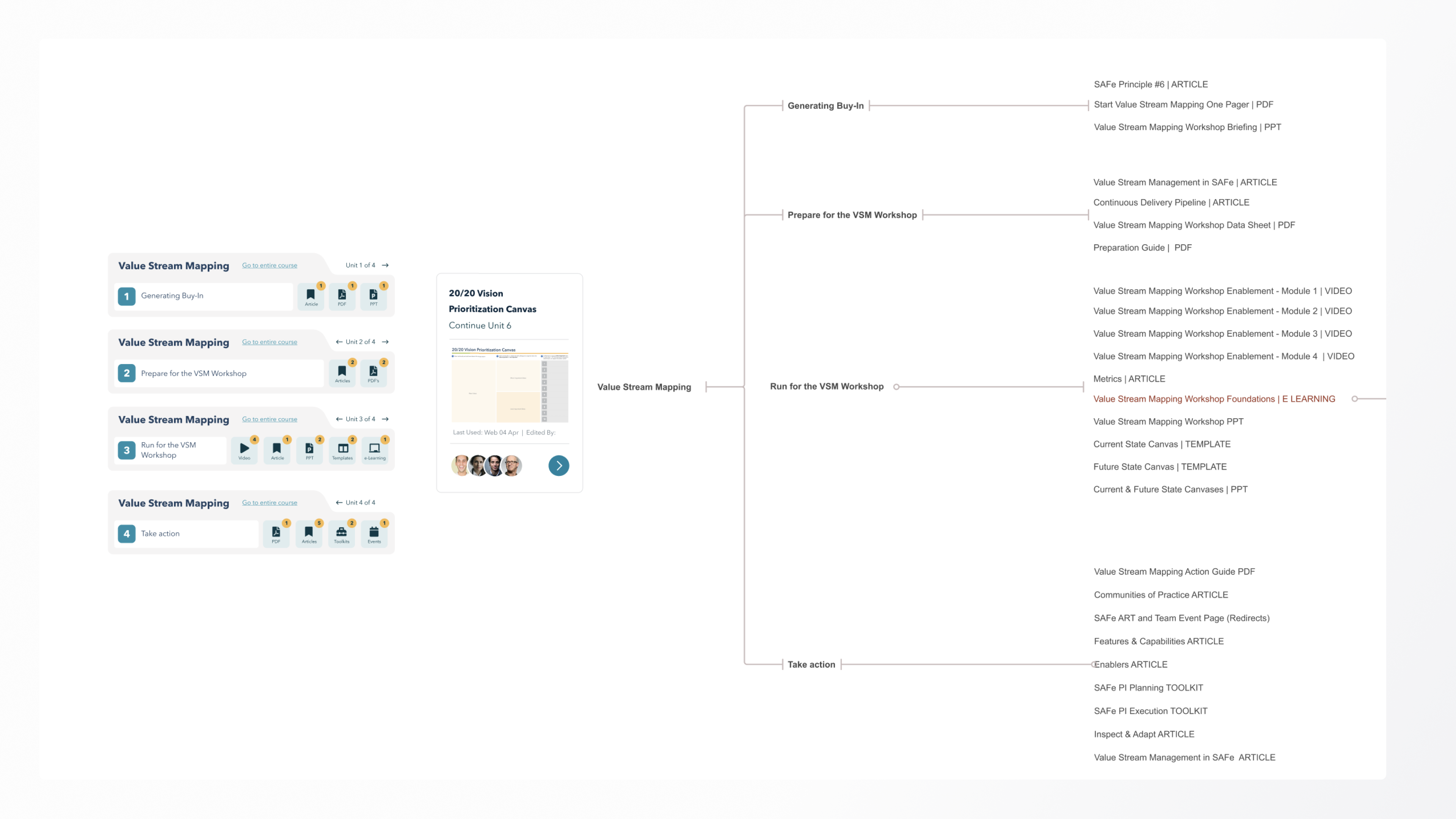Open the Events icon in Take action
Viewport: 1456px width, 819px height.
click(374, 533)
